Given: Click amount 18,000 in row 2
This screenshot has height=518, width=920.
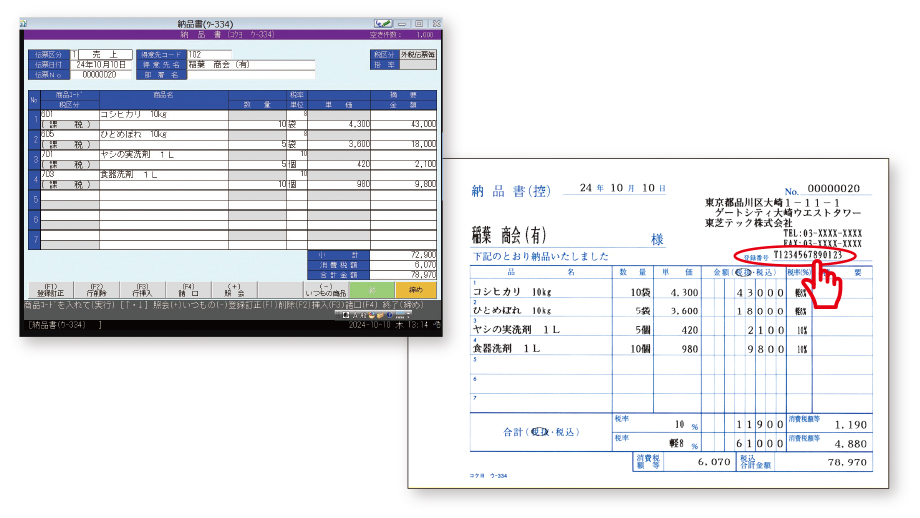Looking at the screenshot, I should (423, 144).
